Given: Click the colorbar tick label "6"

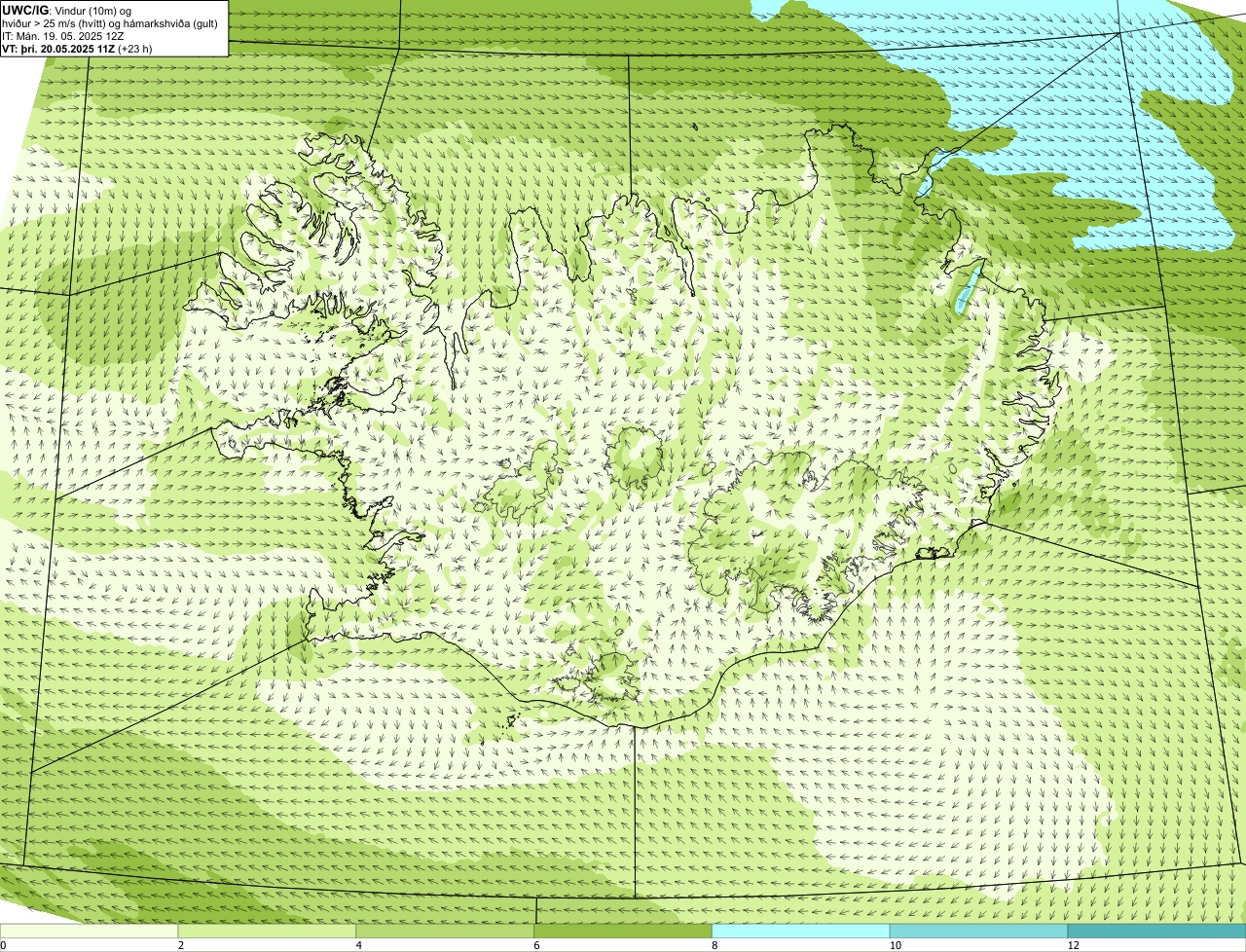Looking at the screenshot, I should [536, 945].
